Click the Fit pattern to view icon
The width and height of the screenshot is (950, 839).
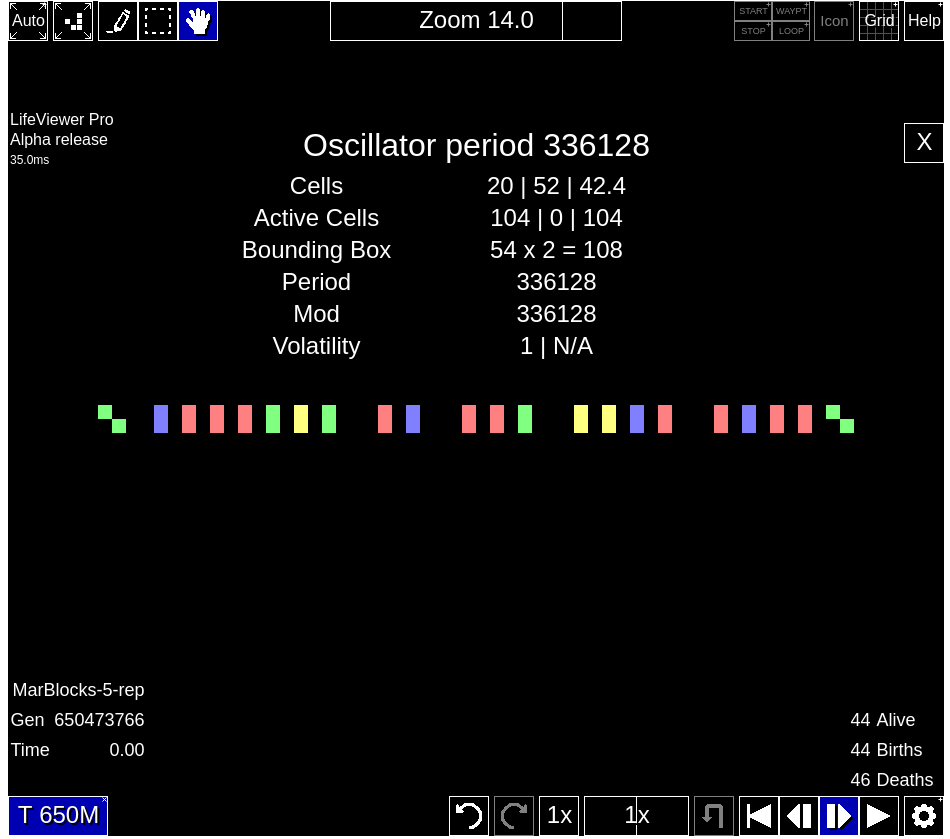pyautogui.click(x=73, y=21)
